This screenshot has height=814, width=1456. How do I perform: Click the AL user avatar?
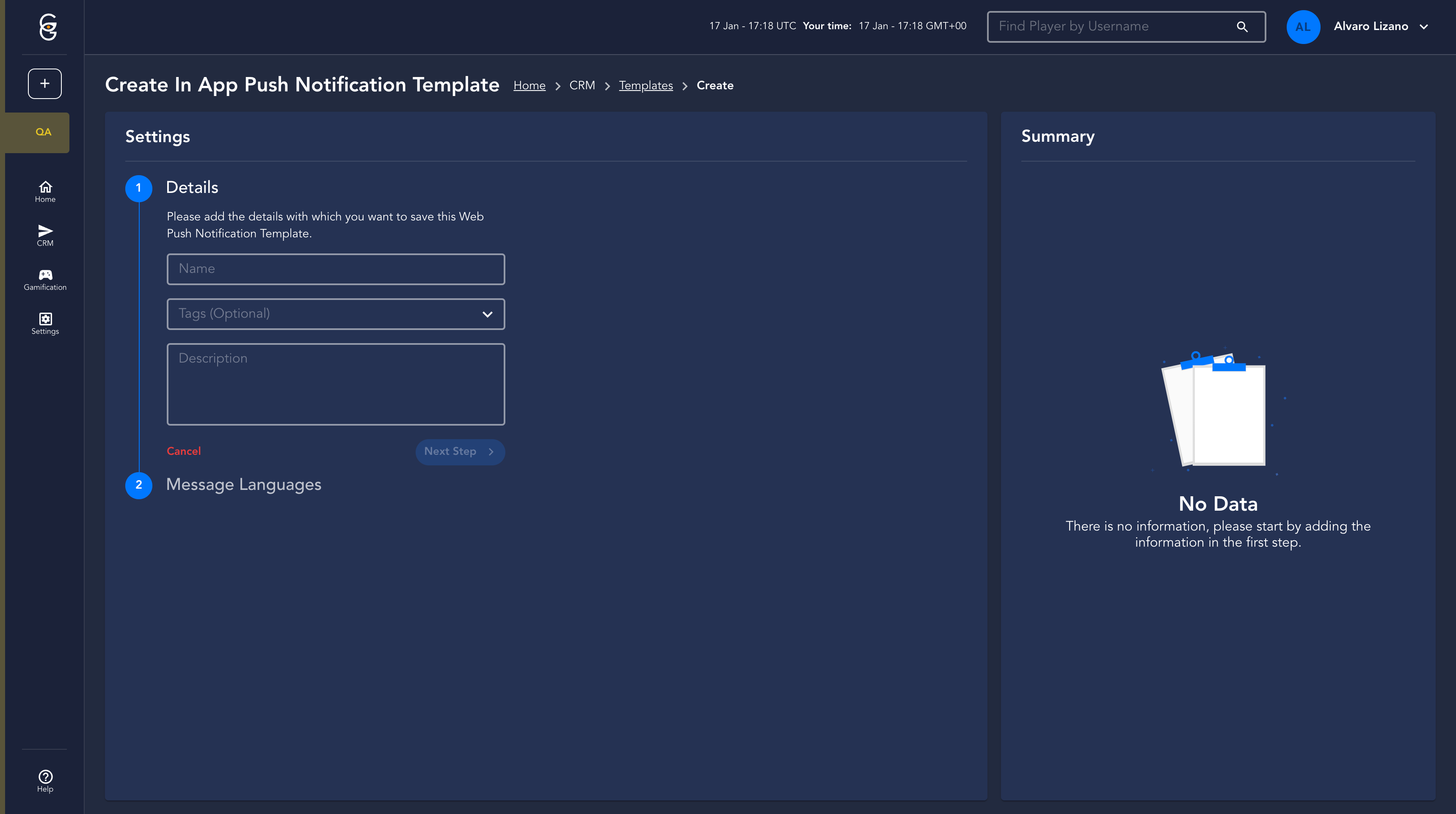(1303, 27)
